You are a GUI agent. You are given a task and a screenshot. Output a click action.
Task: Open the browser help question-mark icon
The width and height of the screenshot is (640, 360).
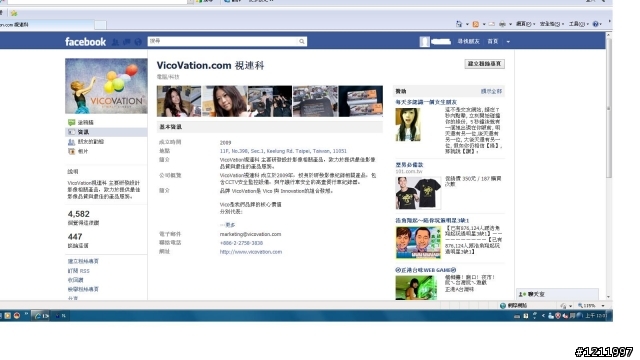[x=596, y=24]
